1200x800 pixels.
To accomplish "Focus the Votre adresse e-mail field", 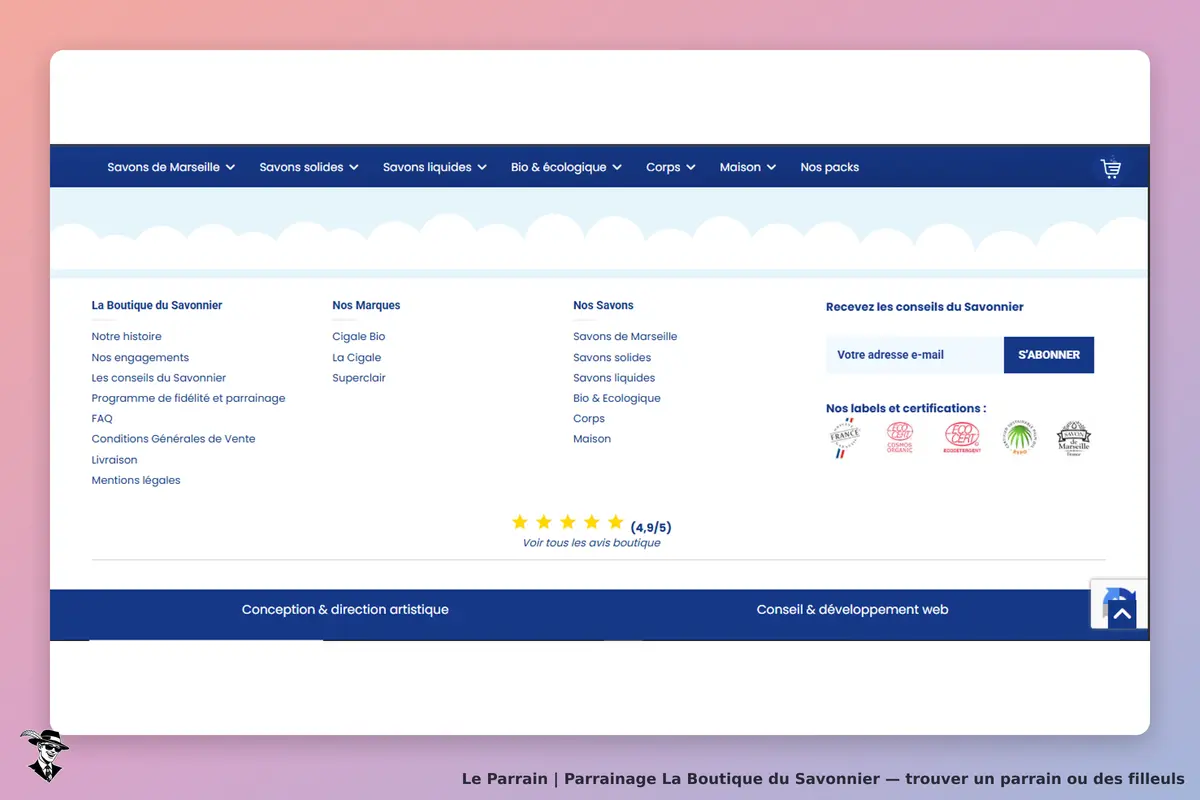I will click(x=915, y=355).
